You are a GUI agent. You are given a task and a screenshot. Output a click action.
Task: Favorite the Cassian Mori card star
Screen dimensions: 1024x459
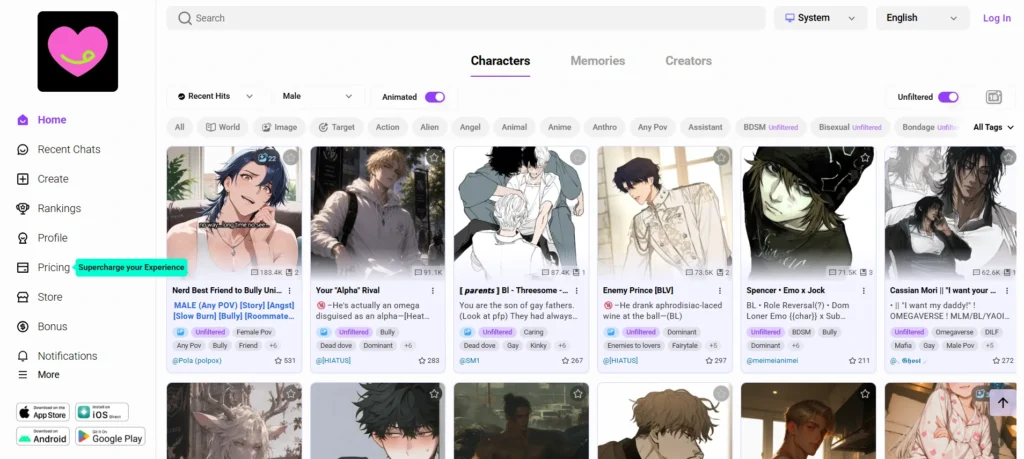[1008, 157]
